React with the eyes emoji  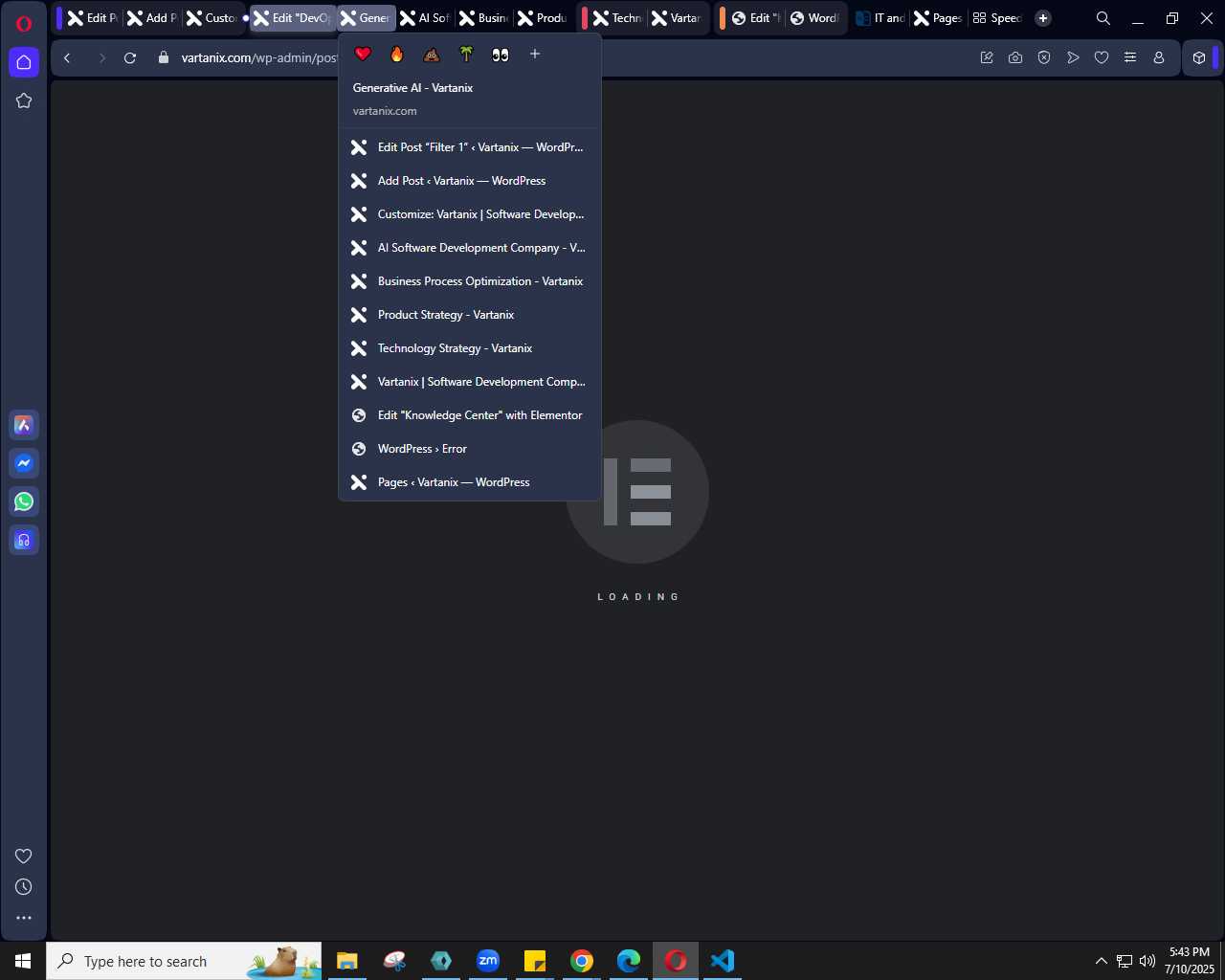501,55
